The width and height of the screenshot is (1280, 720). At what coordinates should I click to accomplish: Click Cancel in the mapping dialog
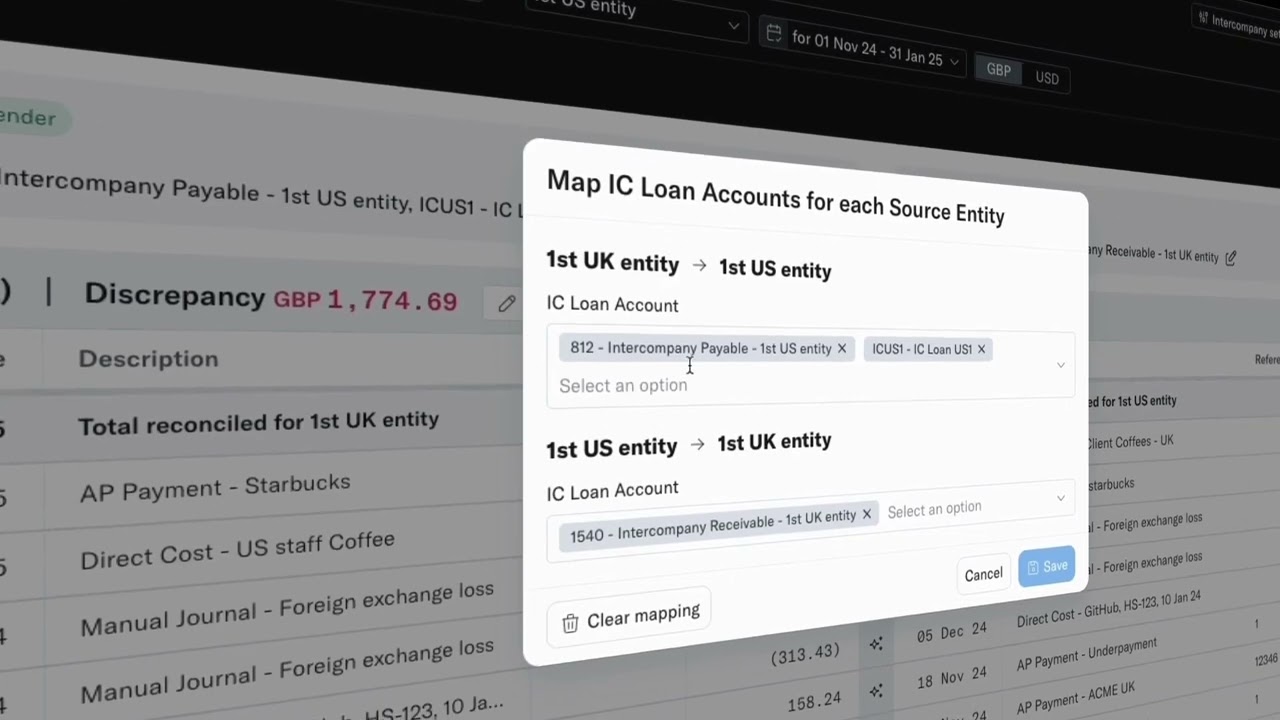point(983,574)
